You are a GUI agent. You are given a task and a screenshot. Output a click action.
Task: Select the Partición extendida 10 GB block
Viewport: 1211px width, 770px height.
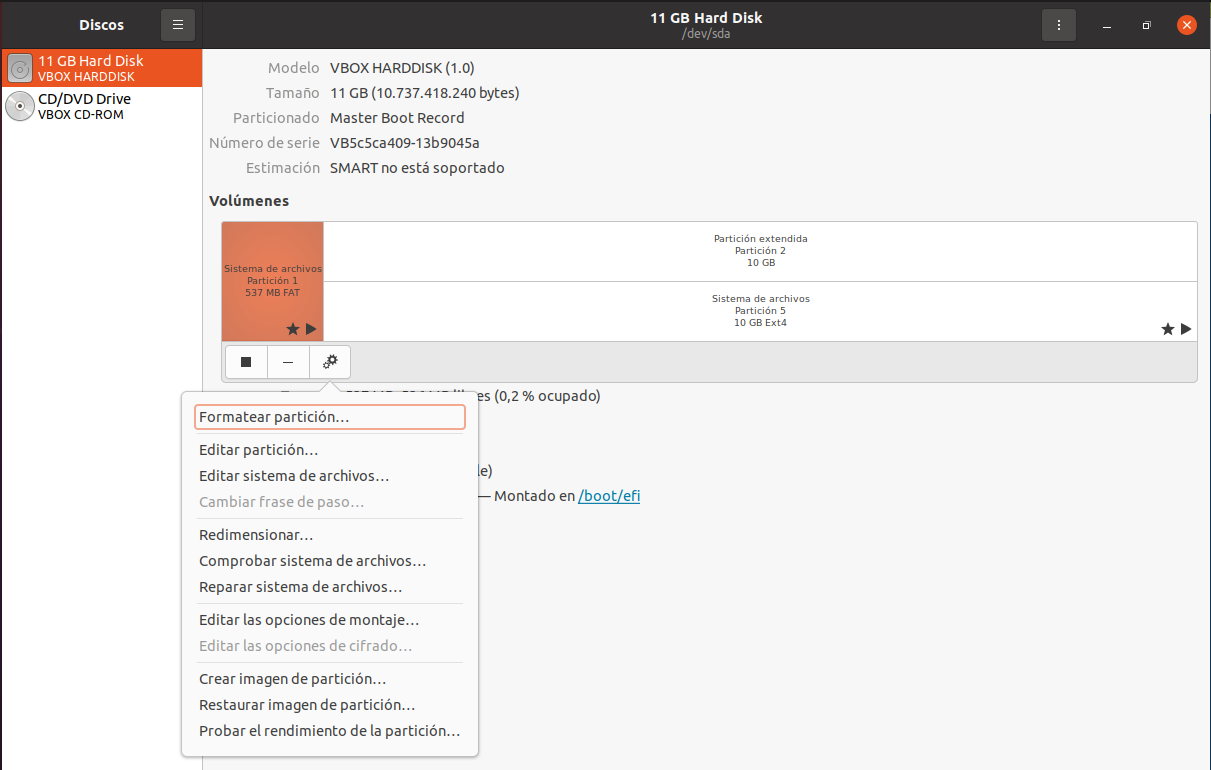760,251
